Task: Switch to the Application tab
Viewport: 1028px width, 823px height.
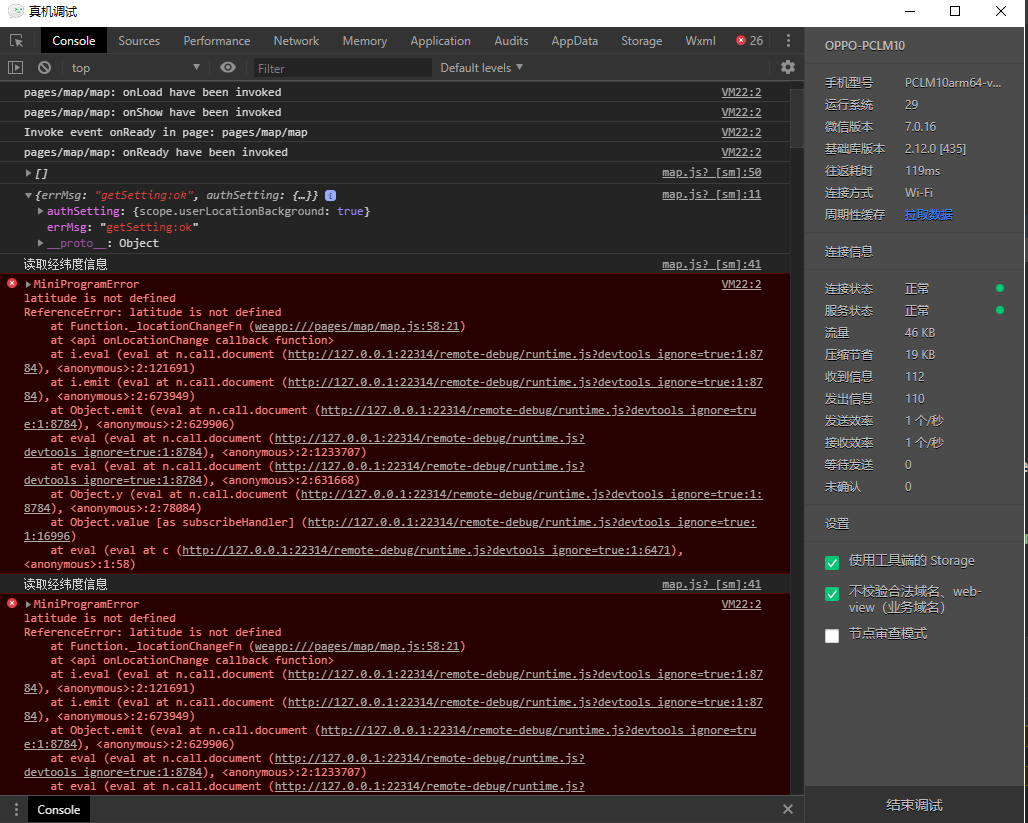Action: pos(441,41)
